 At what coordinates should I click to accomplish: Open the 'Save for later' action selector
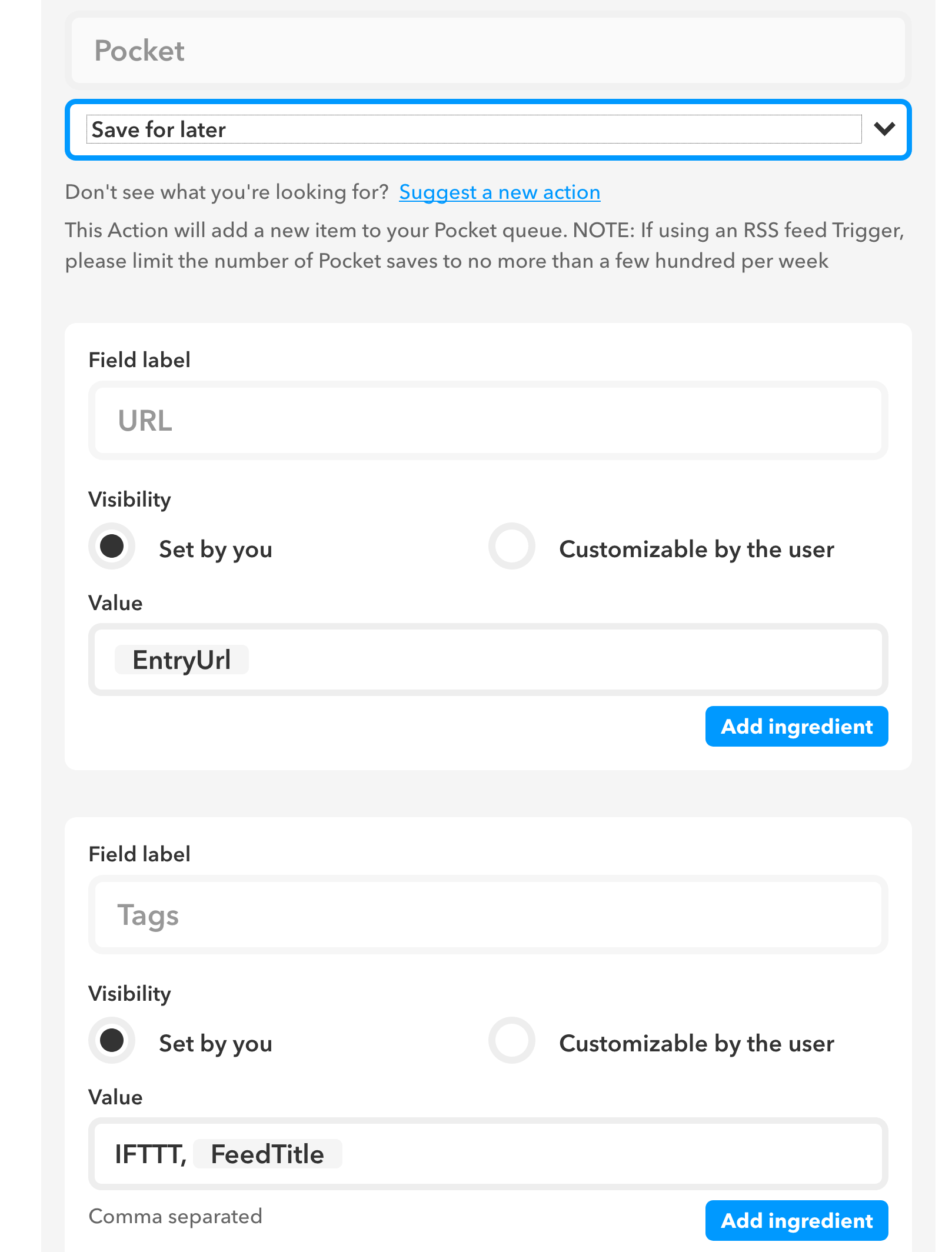tap(473, 130)
